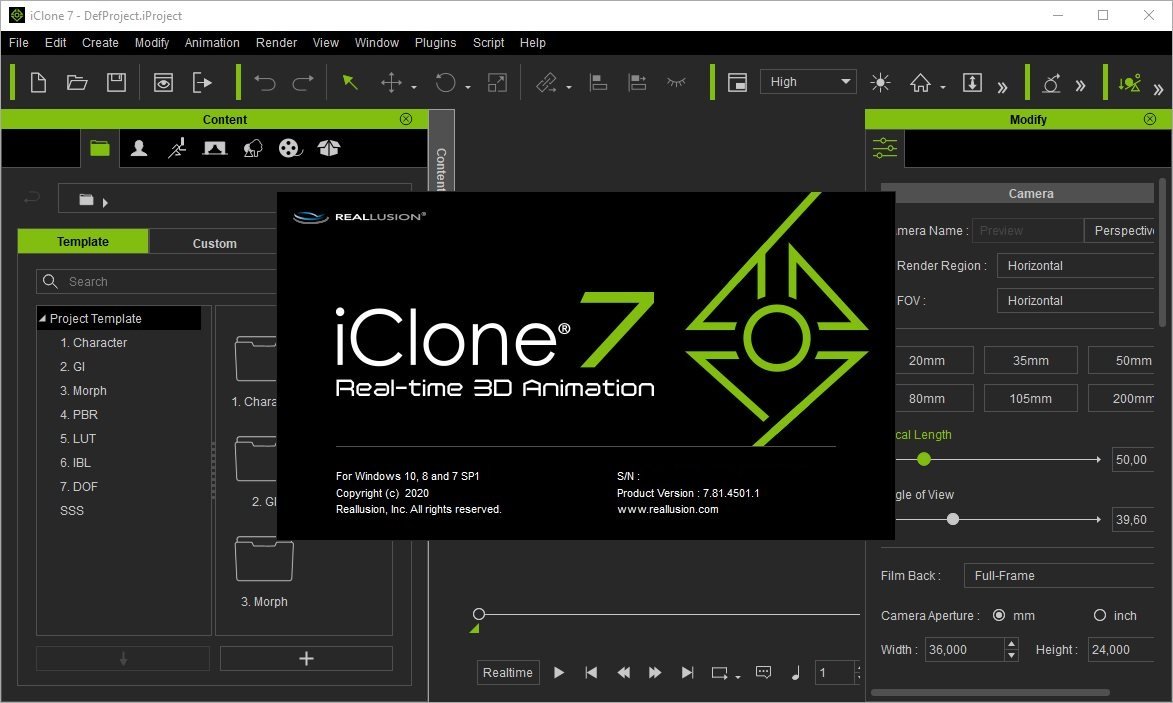The image size is (1173, 703).
Task: Open the Film Back Full-Frame dropdown
Action: [1059, 575]
